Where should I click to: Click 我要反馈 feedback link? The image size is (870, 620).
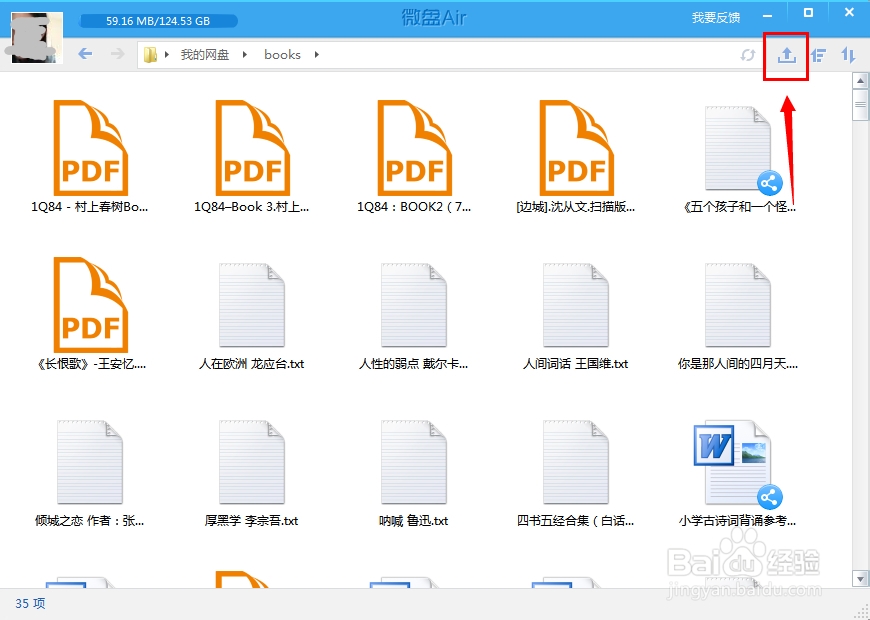point(716,18)
